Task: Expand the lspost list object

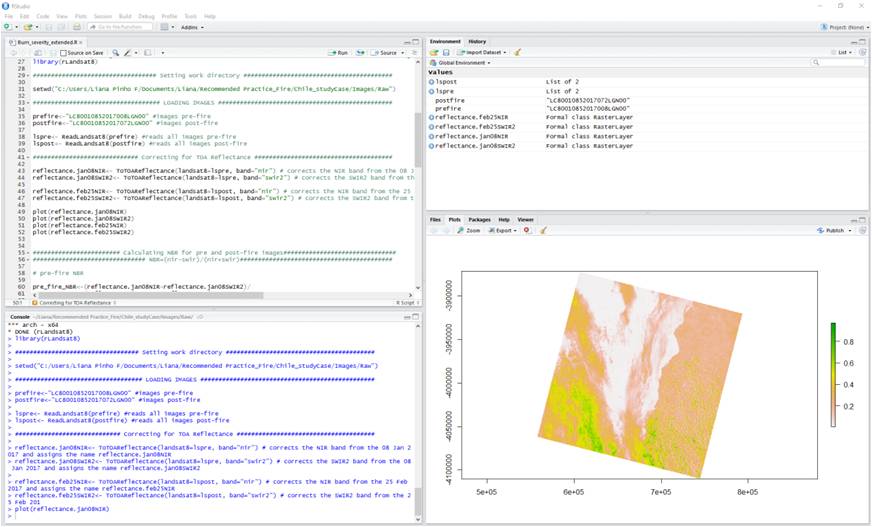Action: coord(432,82)
